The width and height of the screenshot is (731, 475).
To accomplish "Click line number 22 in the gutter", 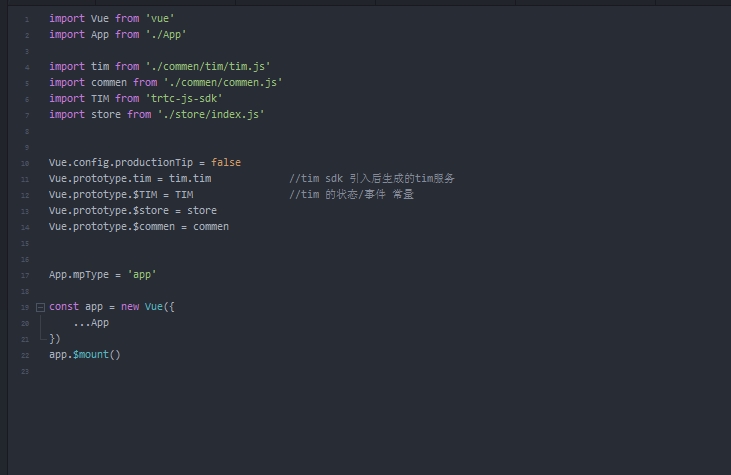I will [26, 355].
